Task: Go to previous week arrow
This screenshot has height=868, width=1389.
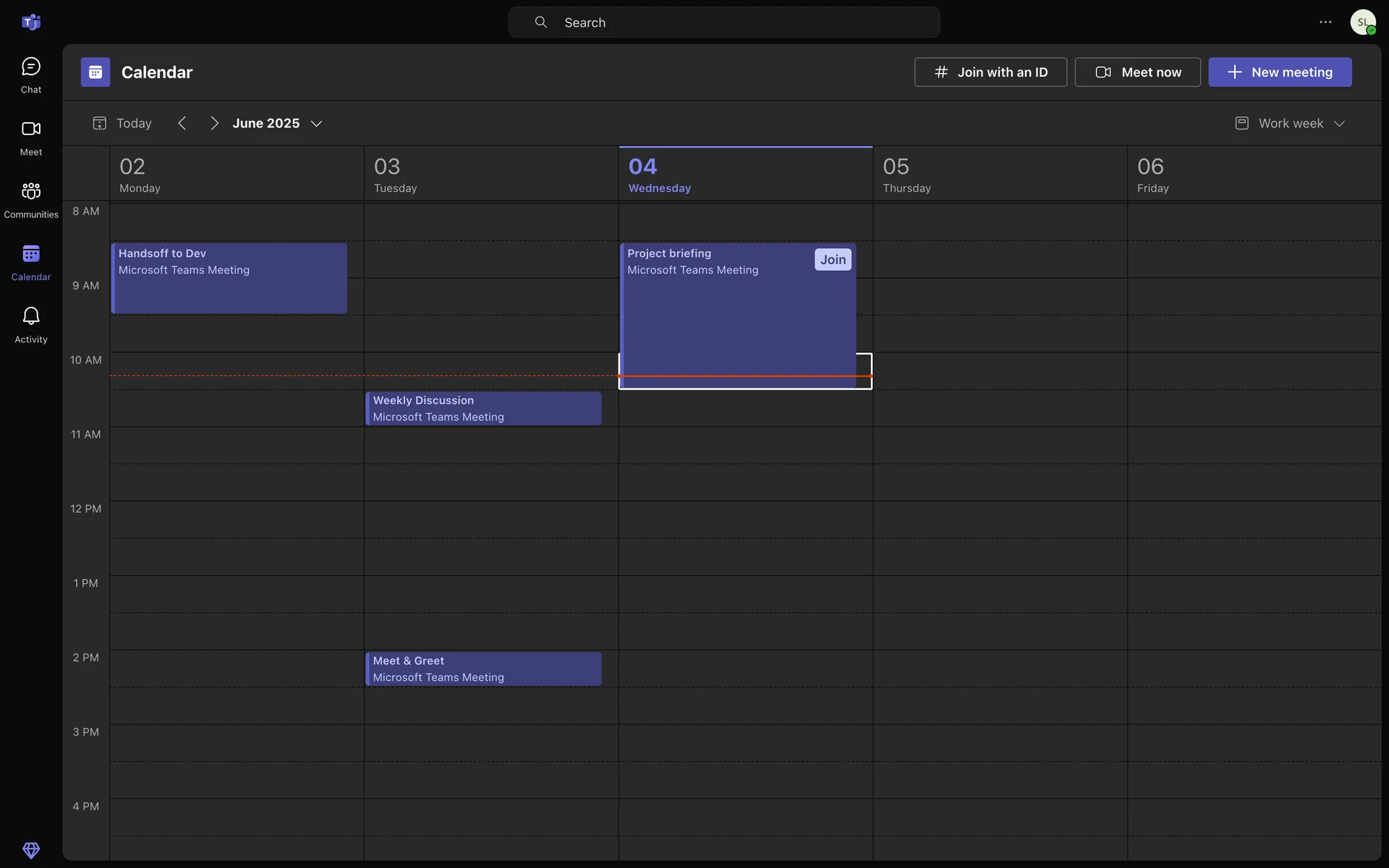Action: point(182,124)
